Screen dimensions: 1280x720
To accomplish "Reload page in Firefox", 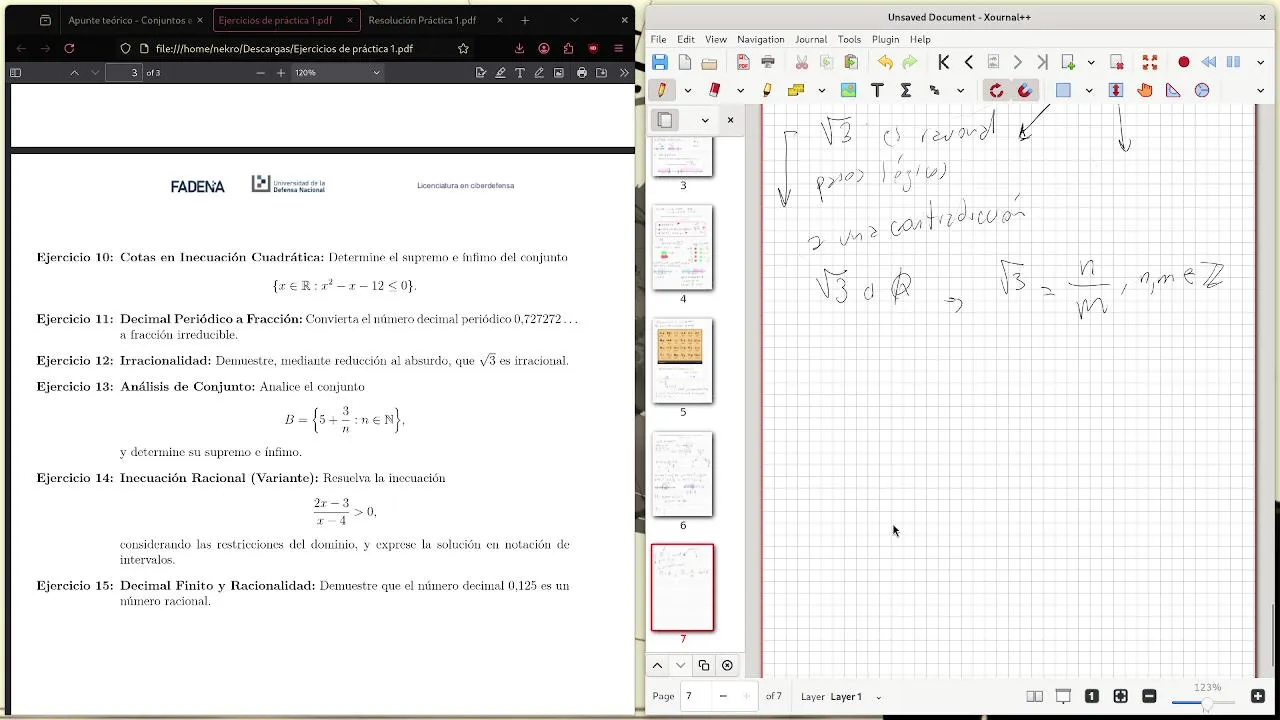I will click(x=69, y=48).
